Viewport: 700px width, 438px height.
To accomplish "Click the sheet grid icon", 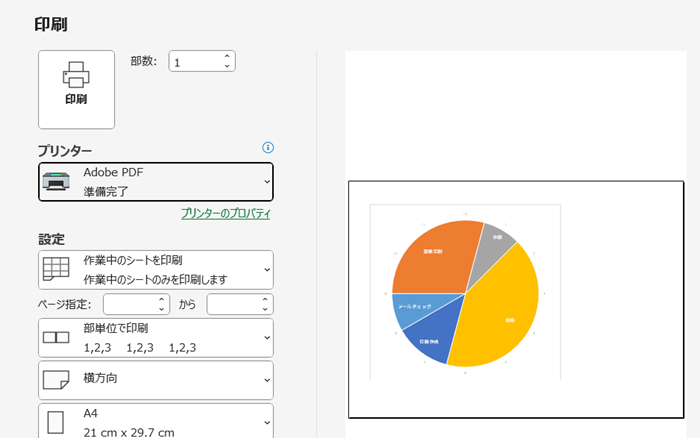I will [56, 269].
